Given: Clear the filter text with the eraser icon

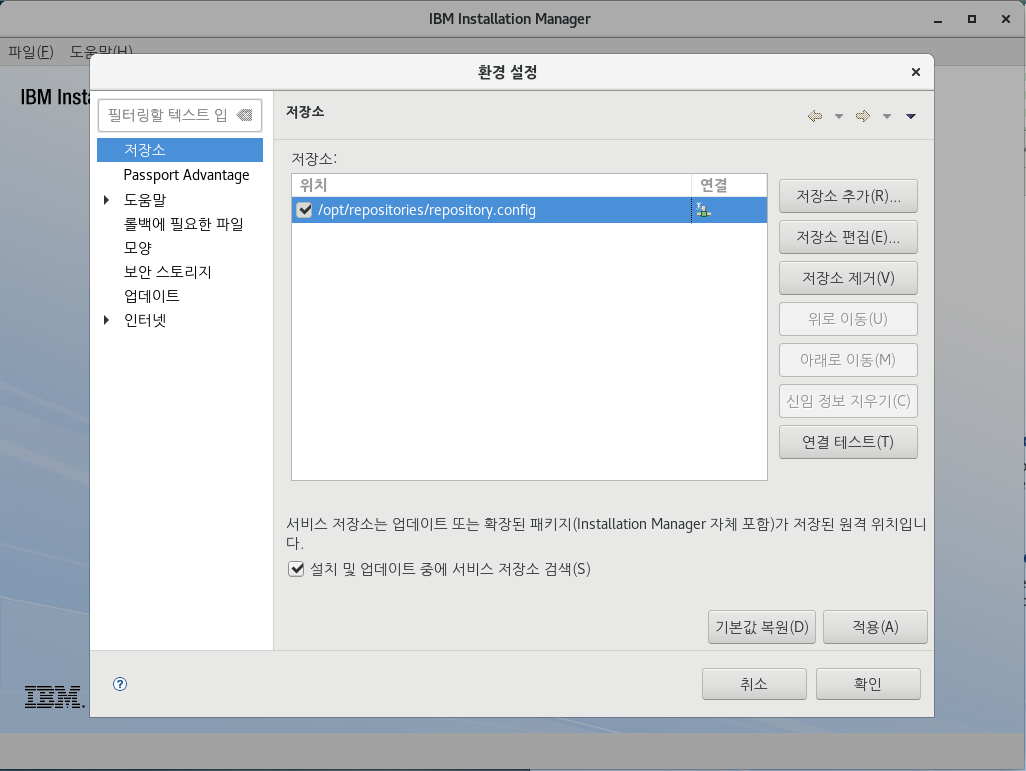Looking at the screenshot, I should tap(245, 115).
